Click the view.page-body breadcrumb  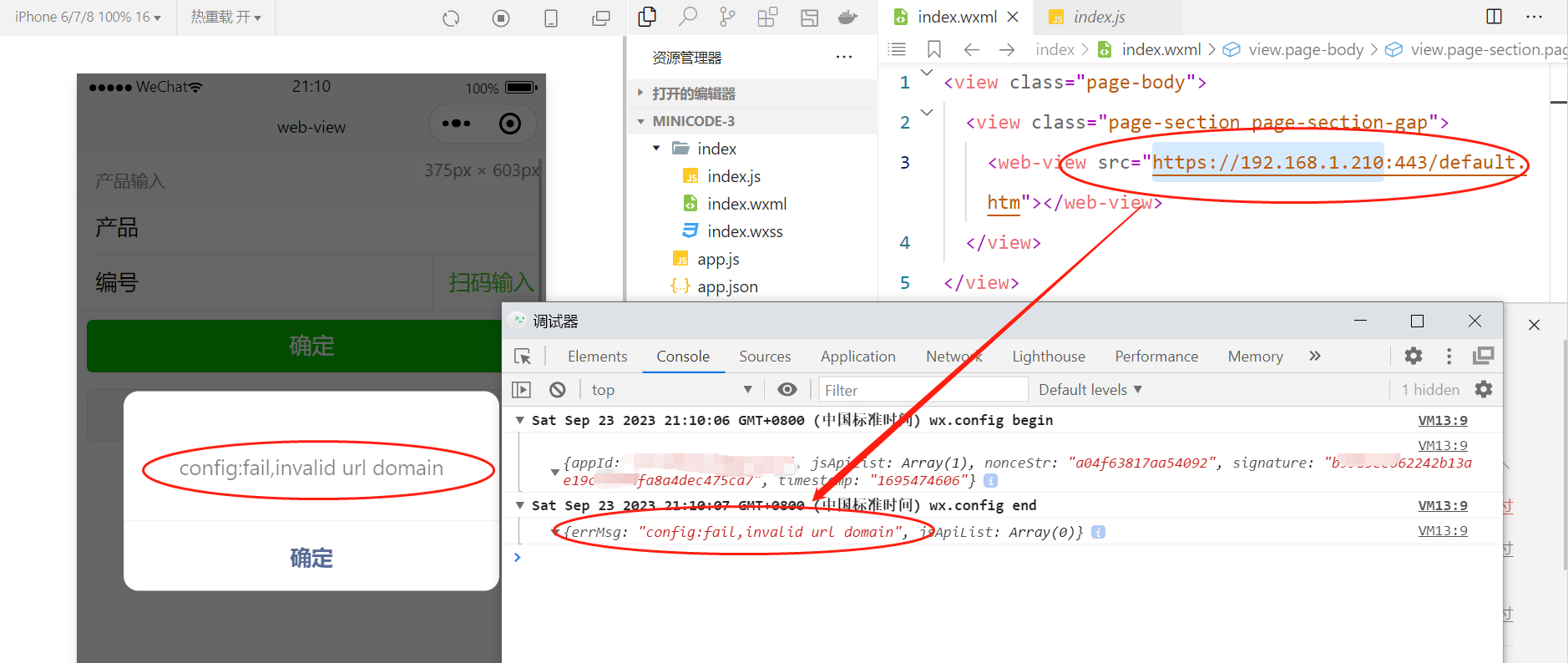[1305, 49]
